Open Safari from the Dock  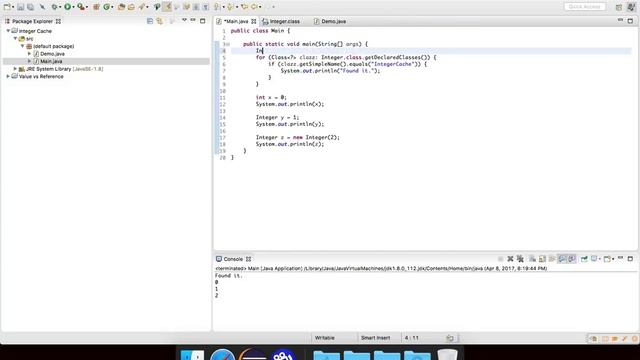pos(222,355)
